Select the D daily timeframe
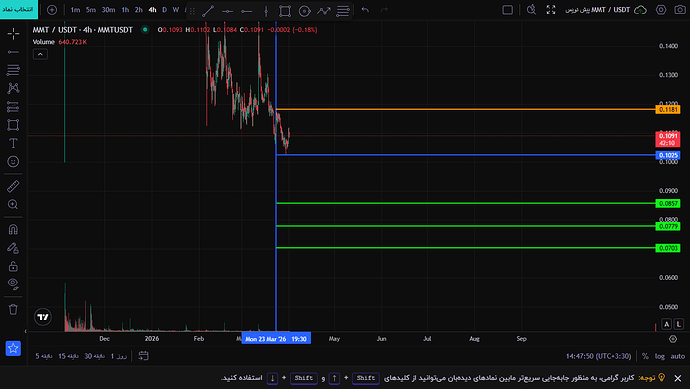Screen dimensions: 690x389 tap(165, 10)
